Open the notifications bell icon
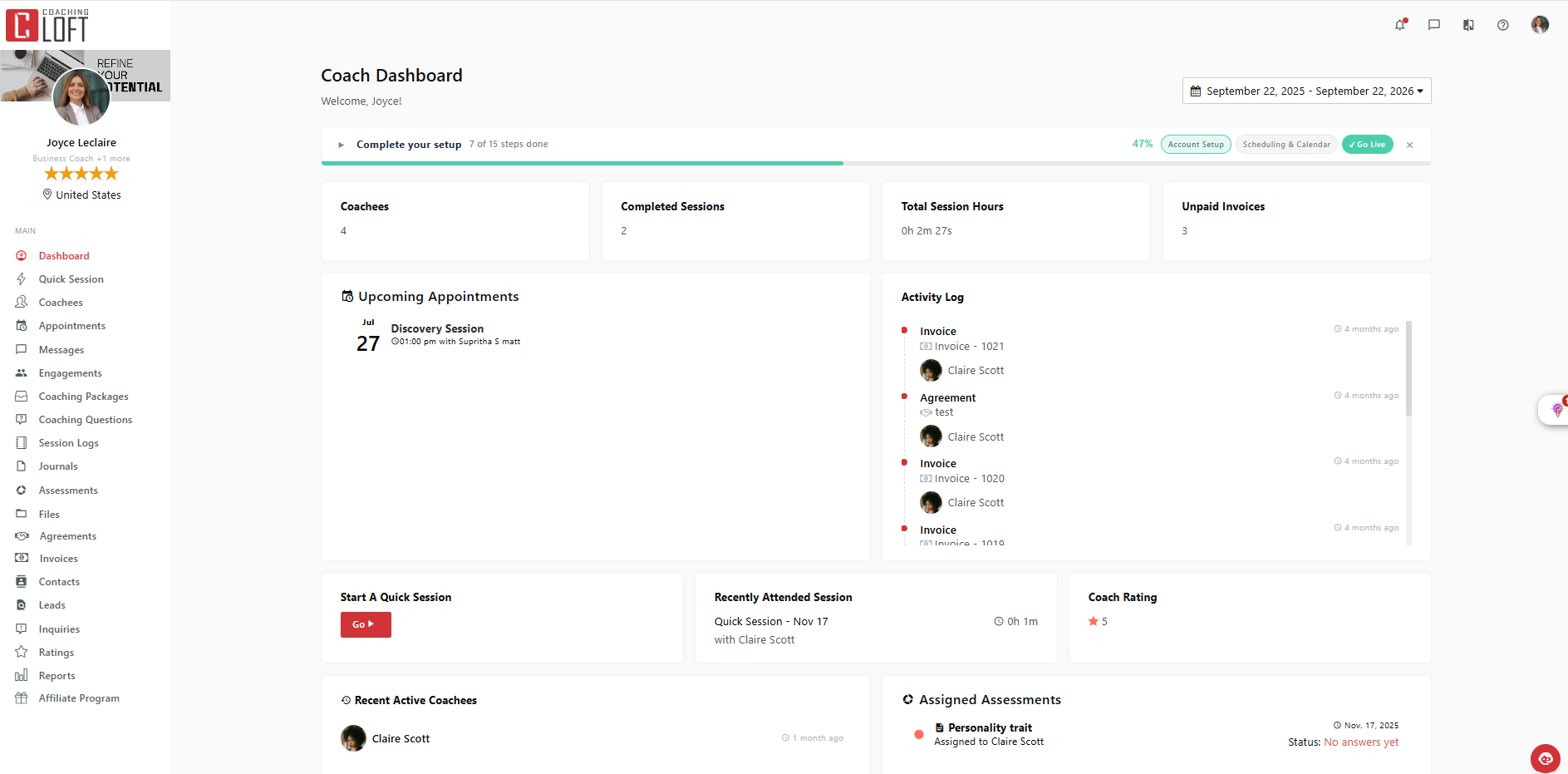Screen dimensions: 1568x774 [x=1400, y=25]
